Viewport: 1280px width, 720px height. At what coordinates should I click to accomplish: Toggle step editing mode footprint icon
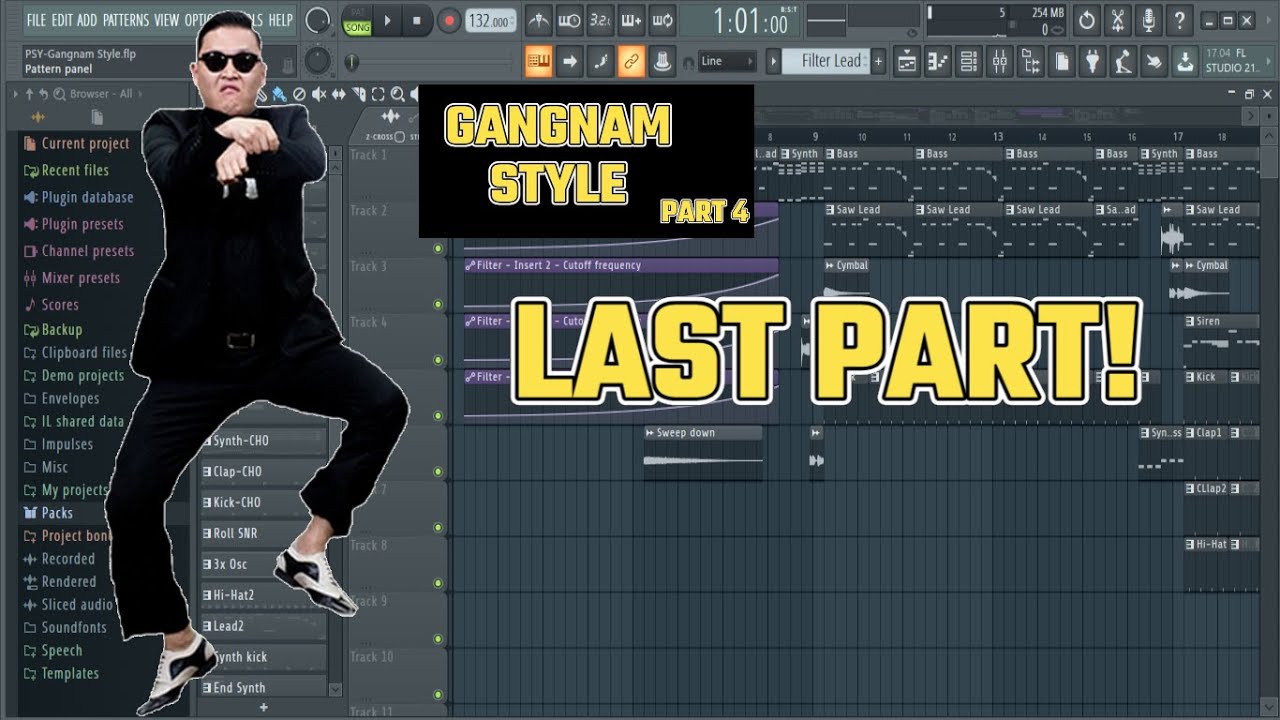pos(600,62)
